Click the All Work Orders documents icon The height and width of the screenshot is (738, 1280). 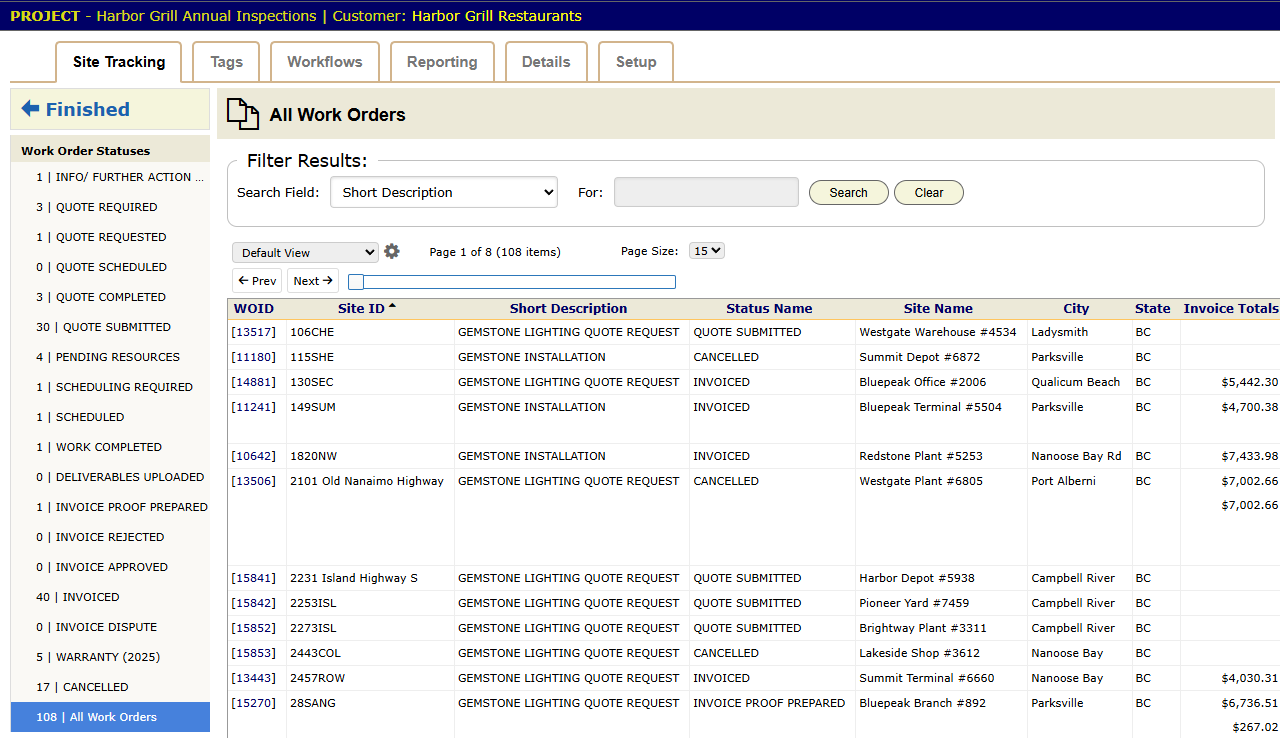coord(242,114)
